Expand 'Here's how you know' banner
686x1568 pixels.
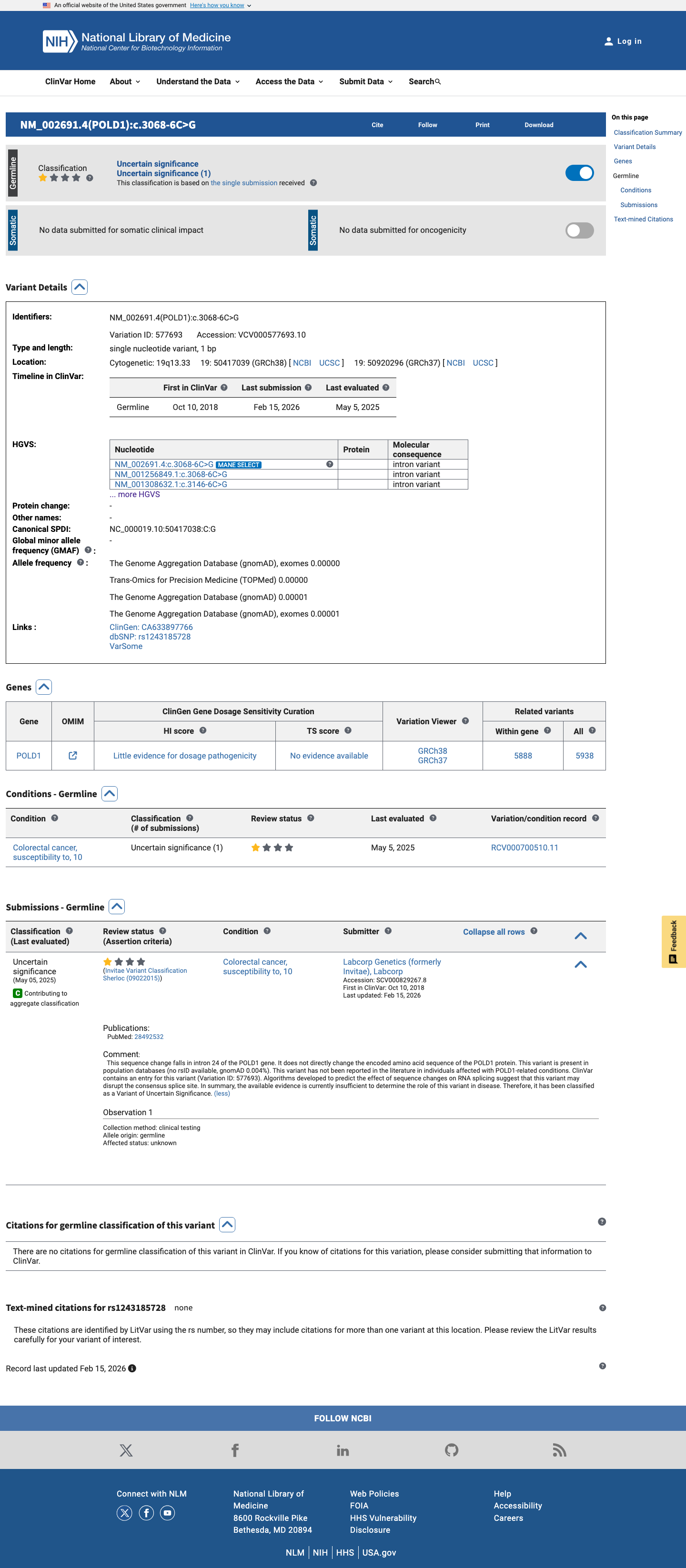coord(221,6)
